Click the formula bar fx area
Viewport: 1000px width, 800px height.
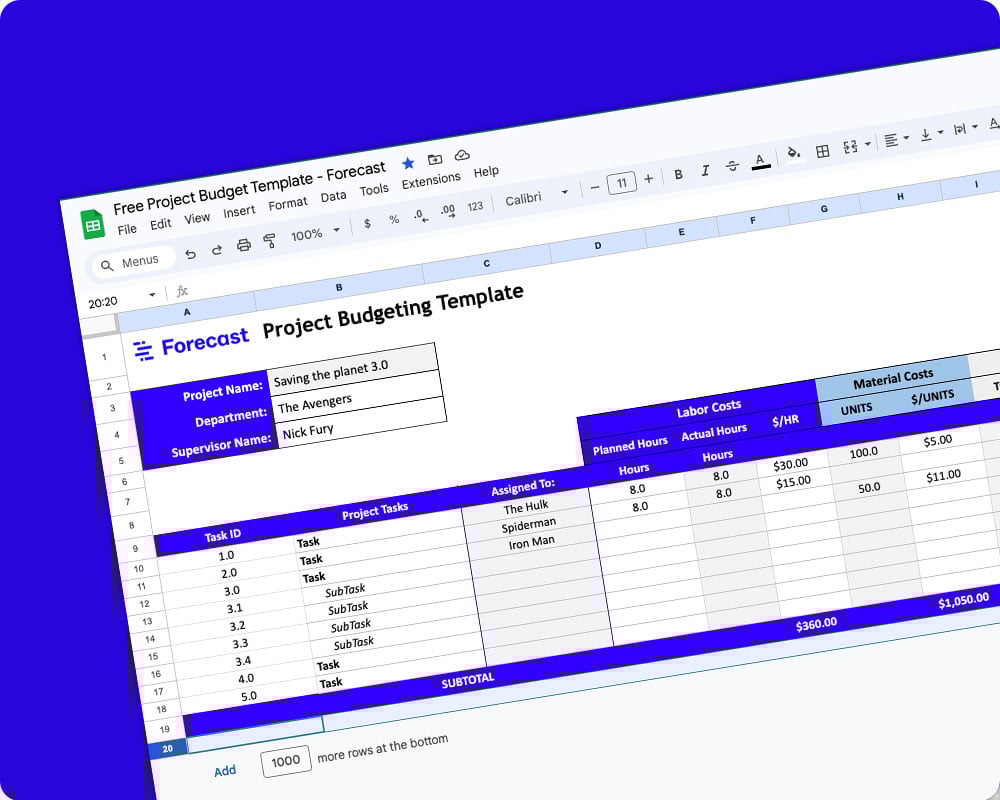pos(182,291)
